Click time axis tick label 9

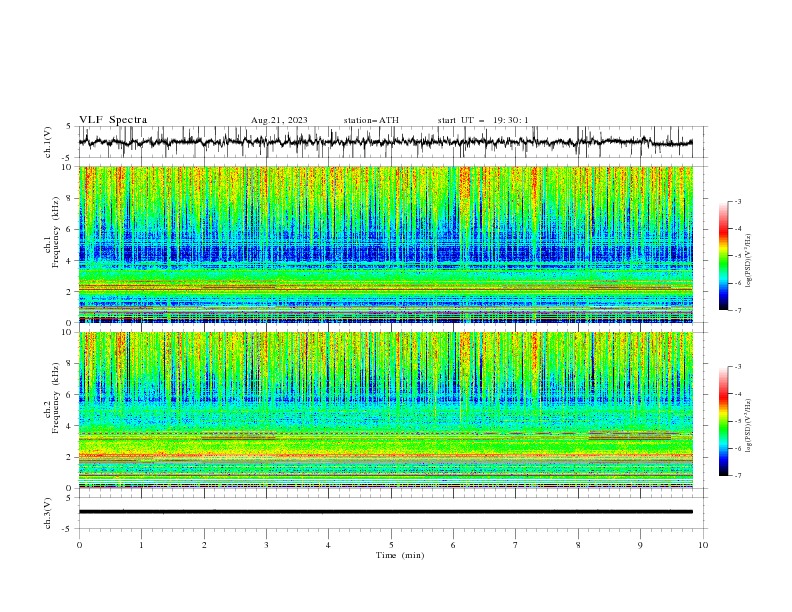pos(640,545)
